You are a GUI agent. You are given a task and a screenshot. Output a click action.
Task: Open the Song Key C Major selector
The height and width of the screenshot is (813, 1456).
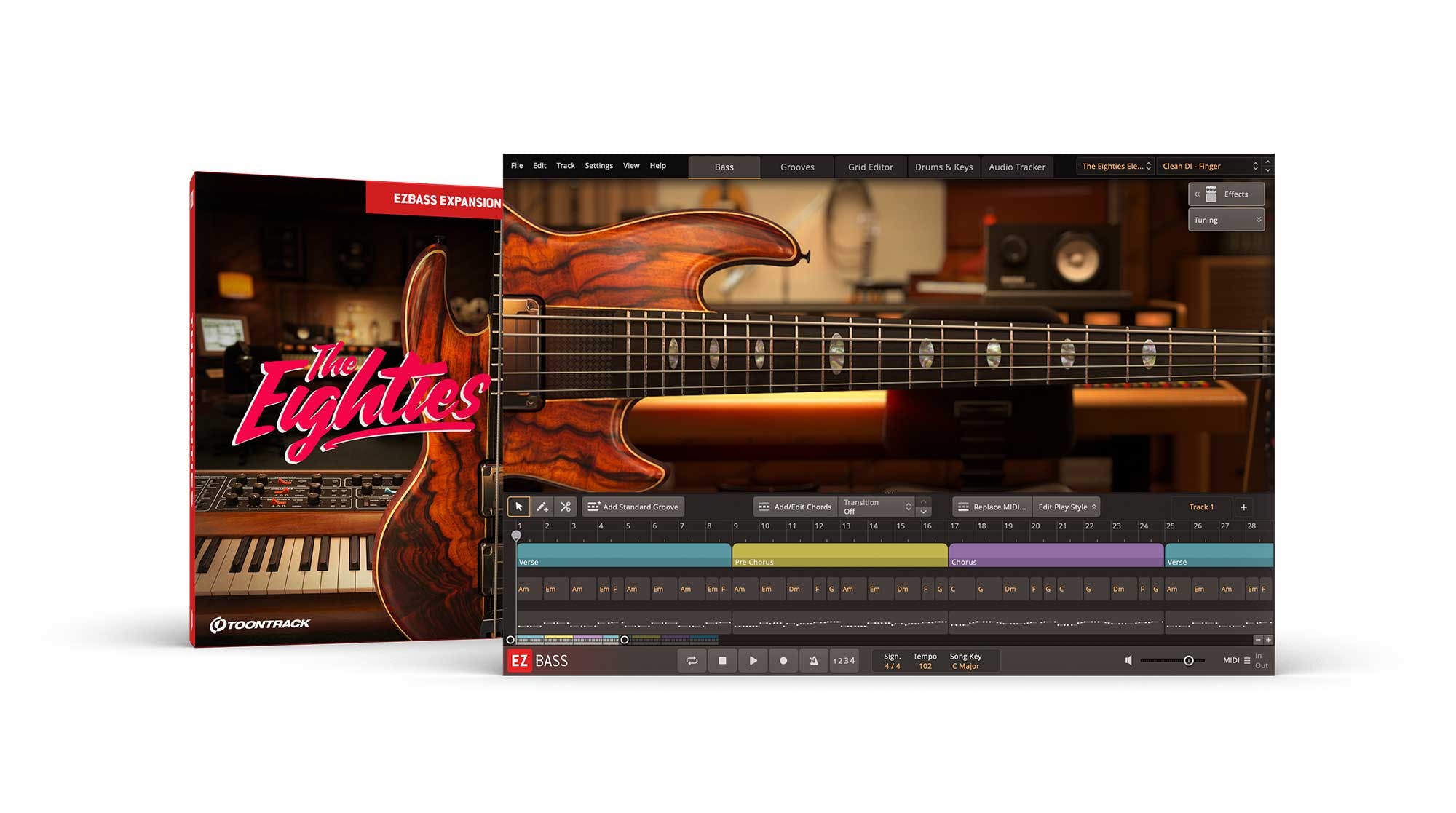tap(965, 666)
